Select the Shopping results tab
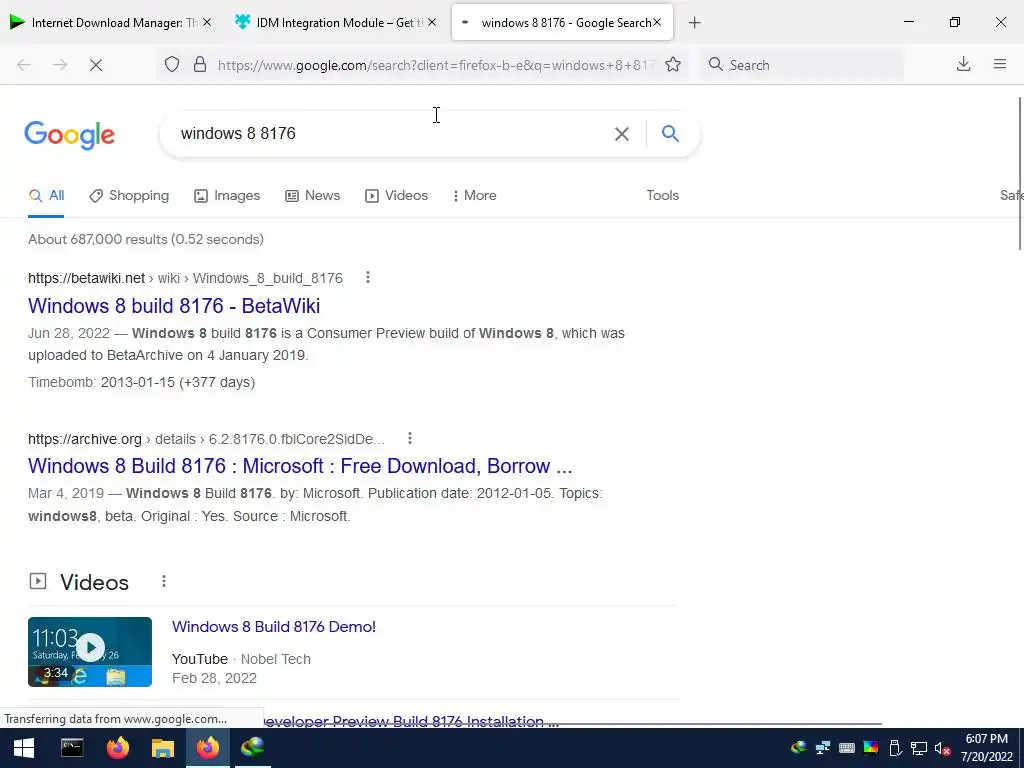 click(129, 195)
